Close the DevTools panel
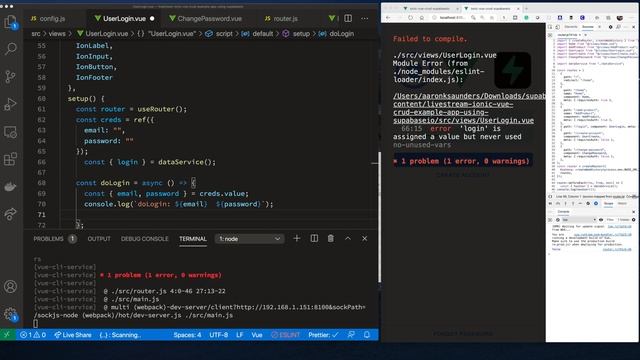 [x=633, y=27]
